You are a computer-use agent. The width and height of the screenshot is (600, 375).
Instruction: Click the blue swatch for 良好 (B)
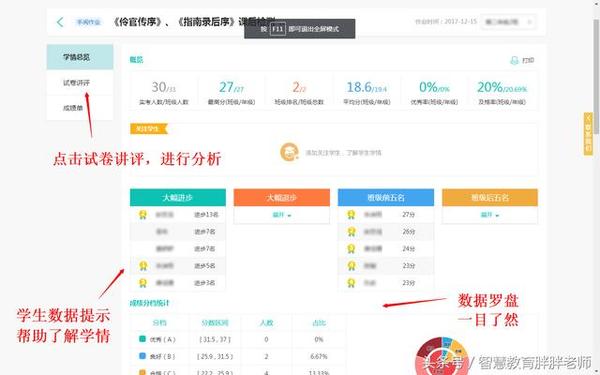click(x=142, y=356)
